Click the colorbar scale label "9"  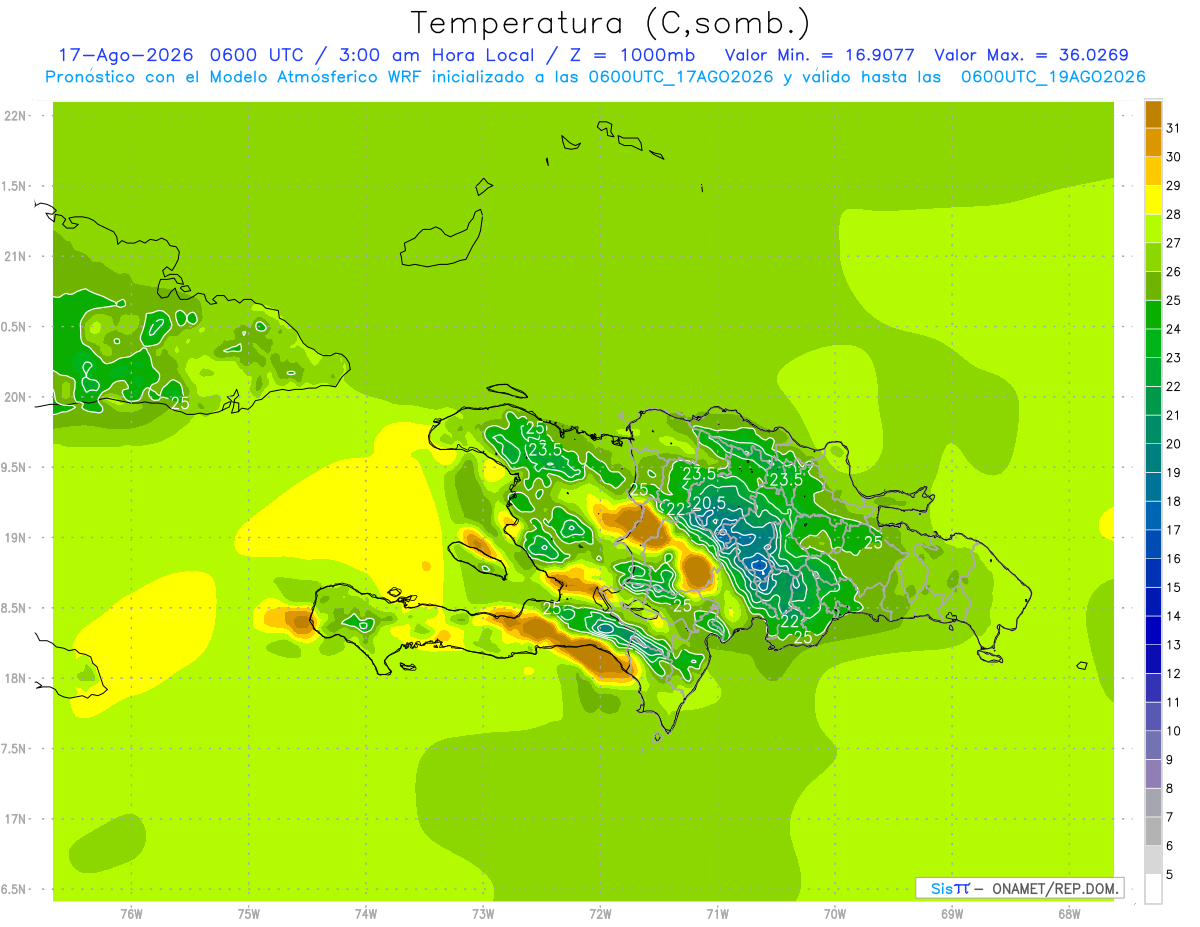(1170, 760)
